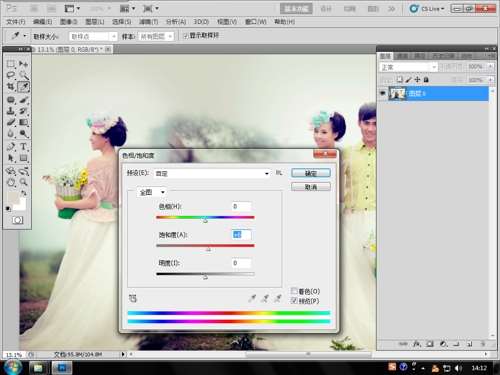Select the Rectangular Marquee tool
Image resolution: width=500 pixels, height=375 pixels.
11,63
